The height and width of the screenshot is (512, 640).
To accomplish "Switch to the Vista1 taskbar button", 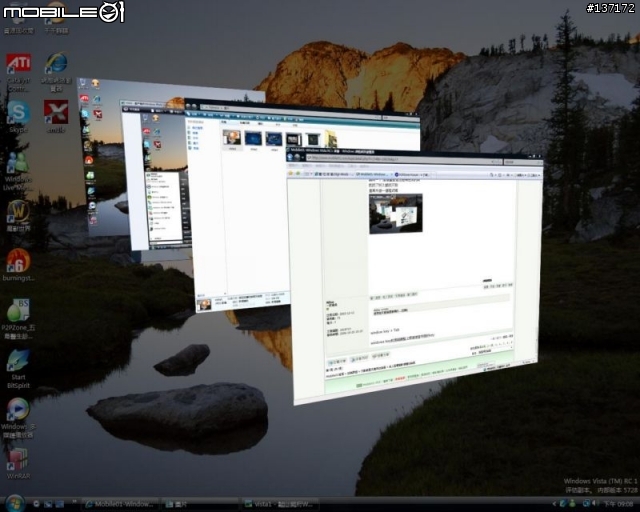I will [x=280, y=504].
